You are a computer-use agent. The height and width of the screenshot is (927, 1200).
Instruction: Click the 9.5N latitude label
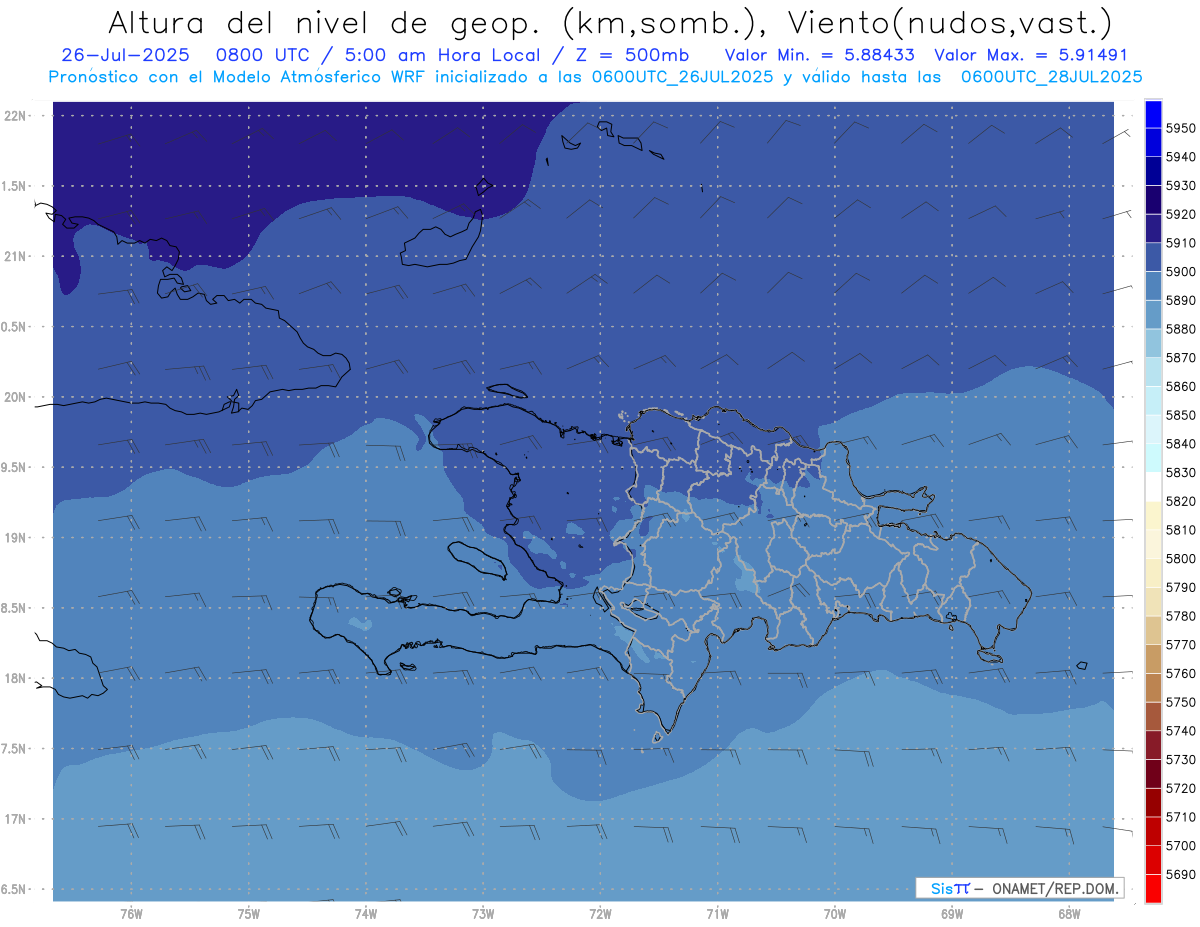pyautogui.click(x=15, y=467)
